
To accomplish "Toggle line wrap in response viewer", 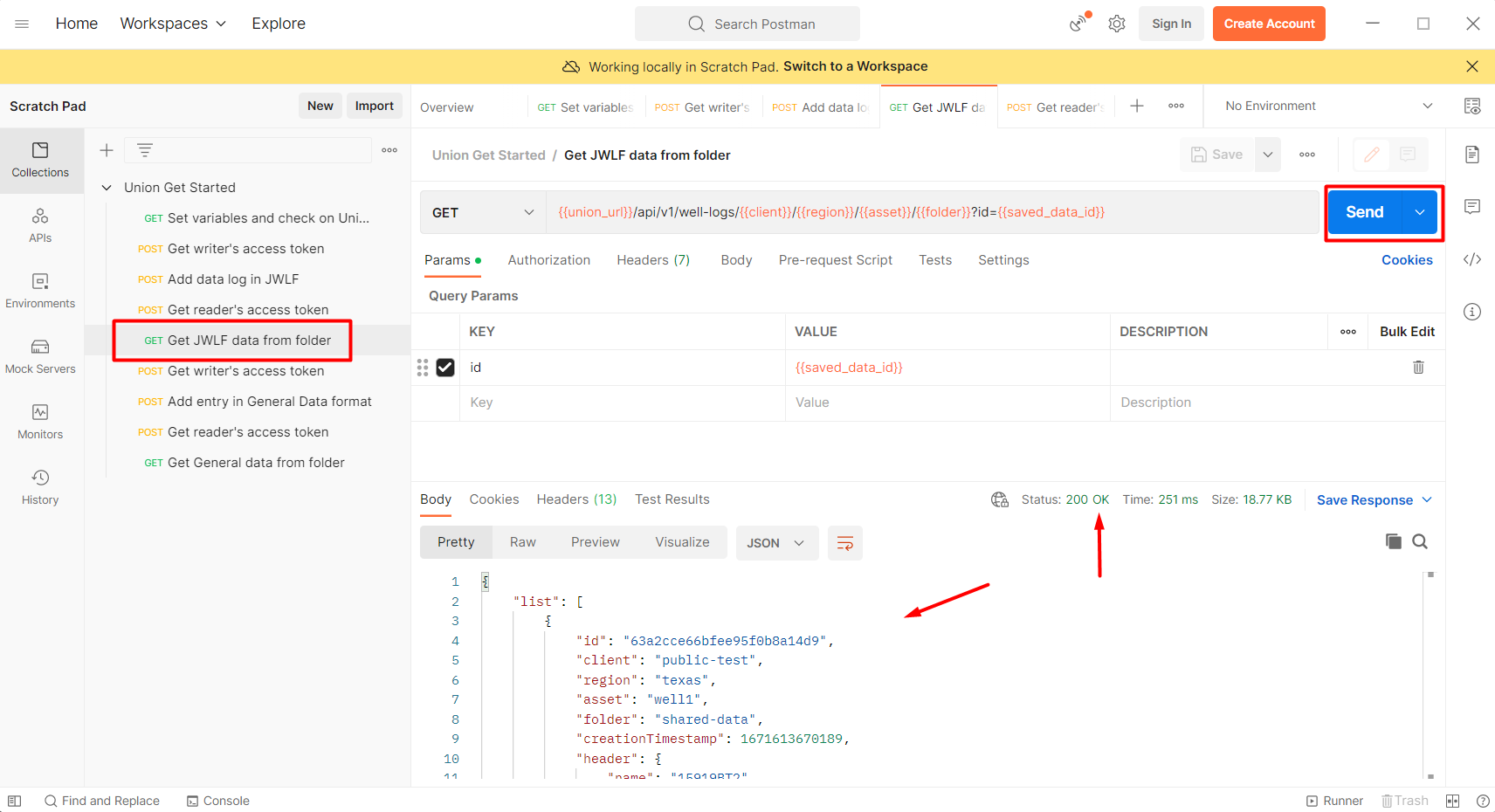I will point(844,543).
